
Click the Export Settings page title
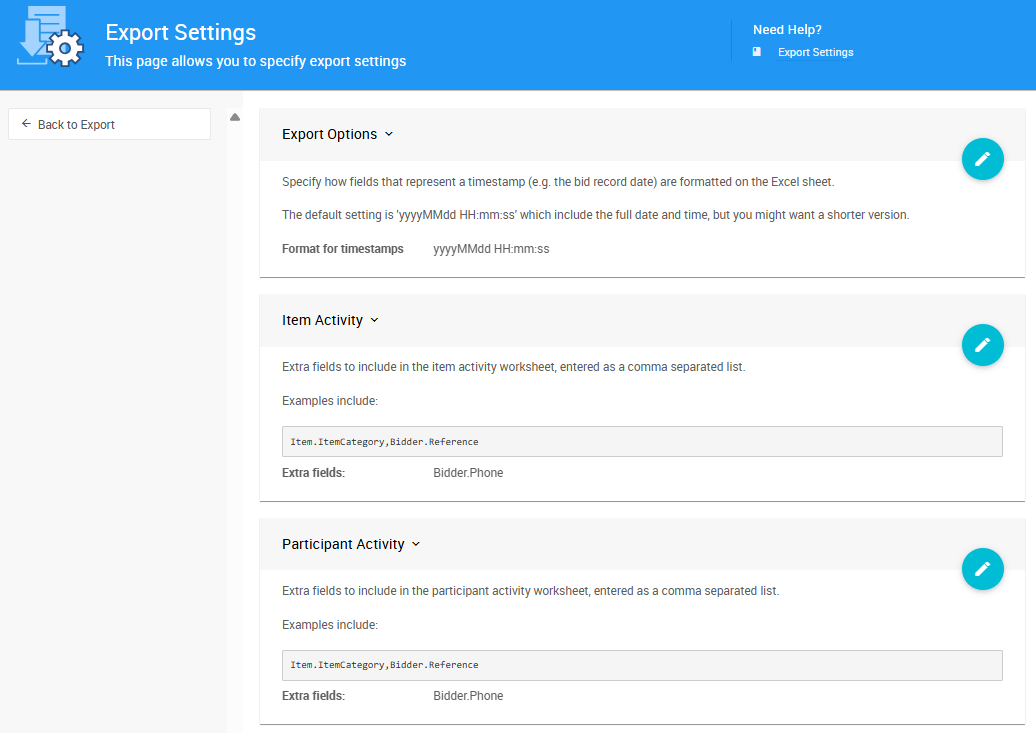pyautogui.click(x=180, y=32)
